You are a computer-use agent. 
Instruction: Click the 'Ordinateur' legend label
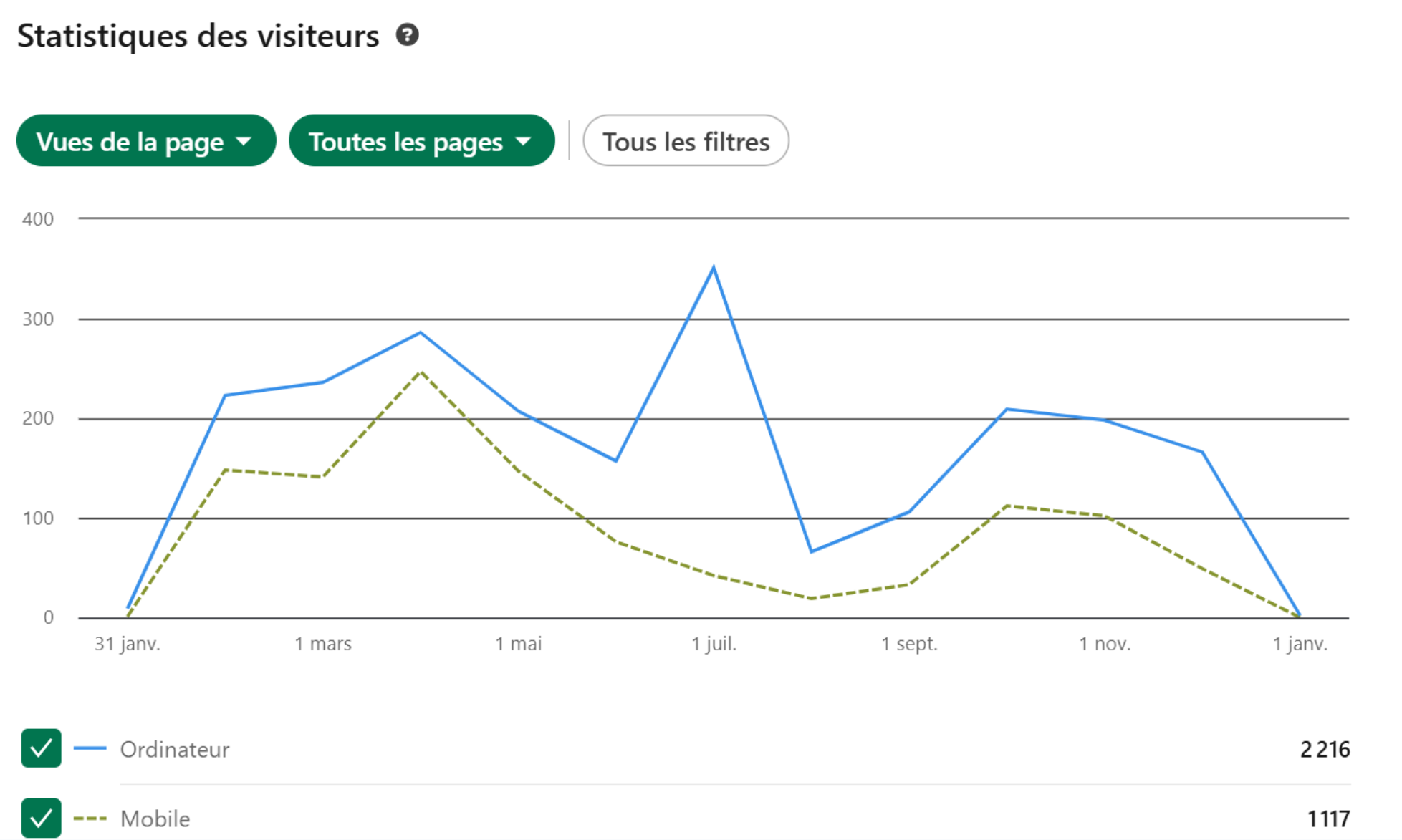point(175,749)
